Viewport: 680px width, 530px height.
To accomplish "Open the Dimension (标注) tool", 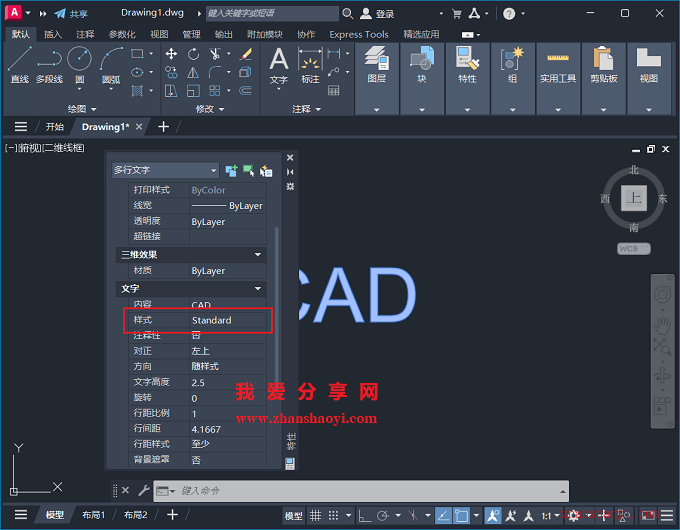I will click(x=311, y=65).
